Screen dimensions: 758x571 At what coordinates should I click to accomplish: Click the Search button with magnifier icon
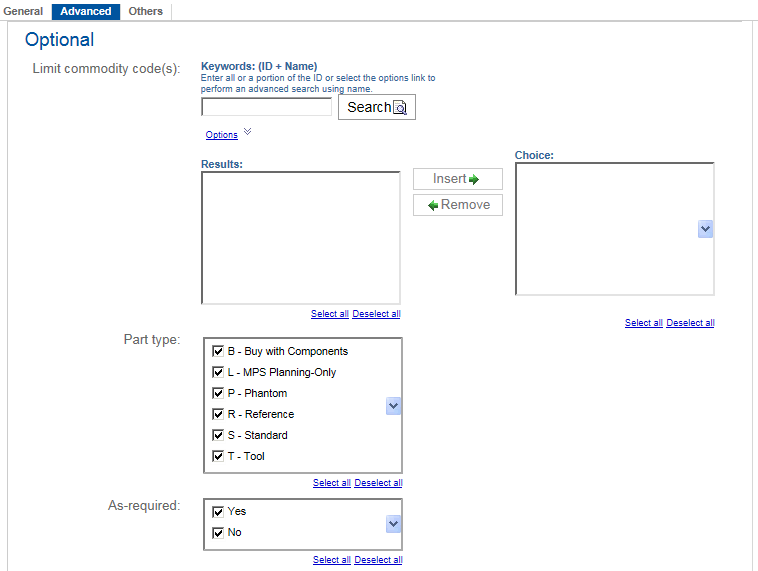[x=376, y=107]
